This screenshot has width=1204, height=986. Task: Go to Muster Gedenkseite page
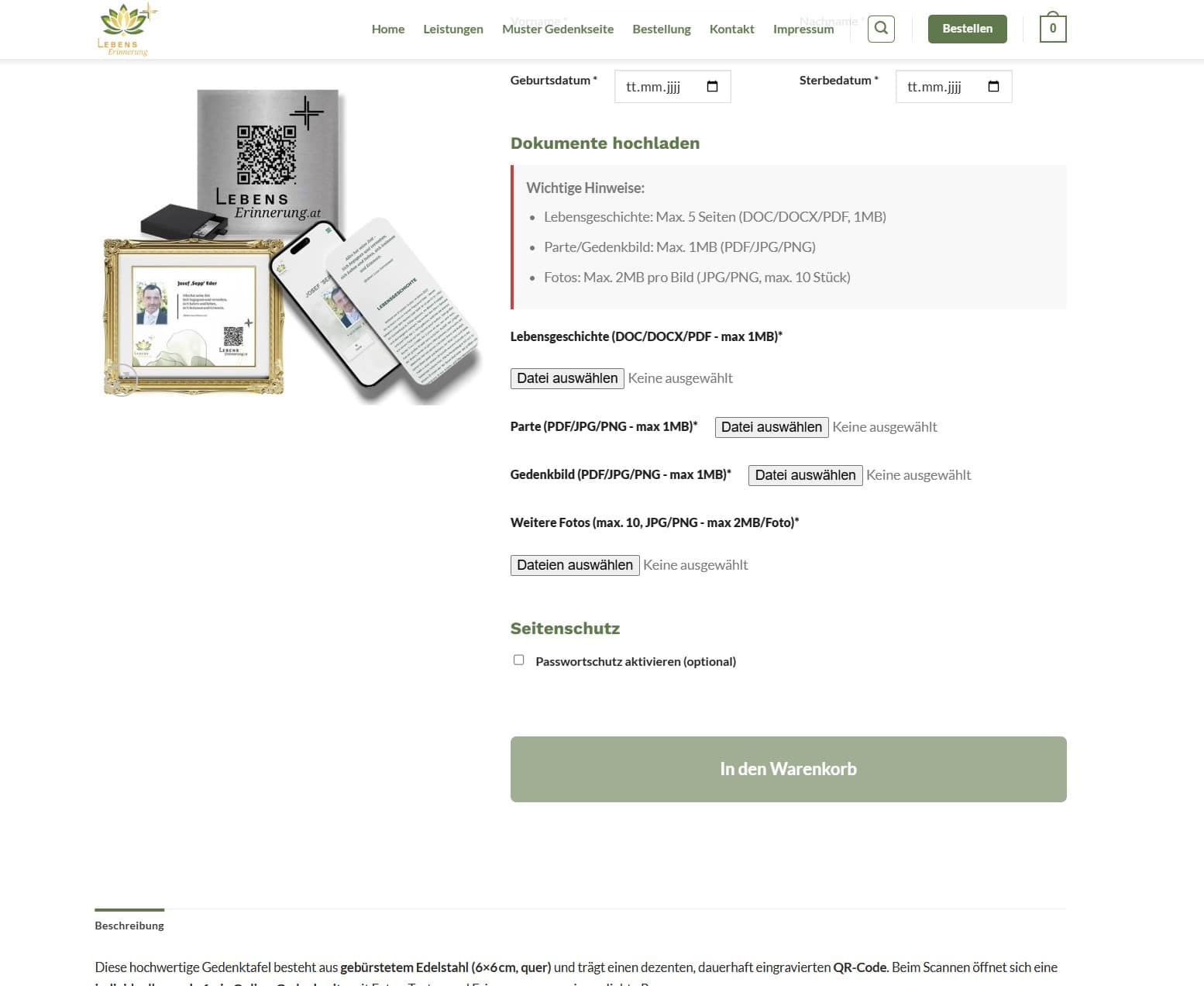pyautogui.click(x=558, y=29)
